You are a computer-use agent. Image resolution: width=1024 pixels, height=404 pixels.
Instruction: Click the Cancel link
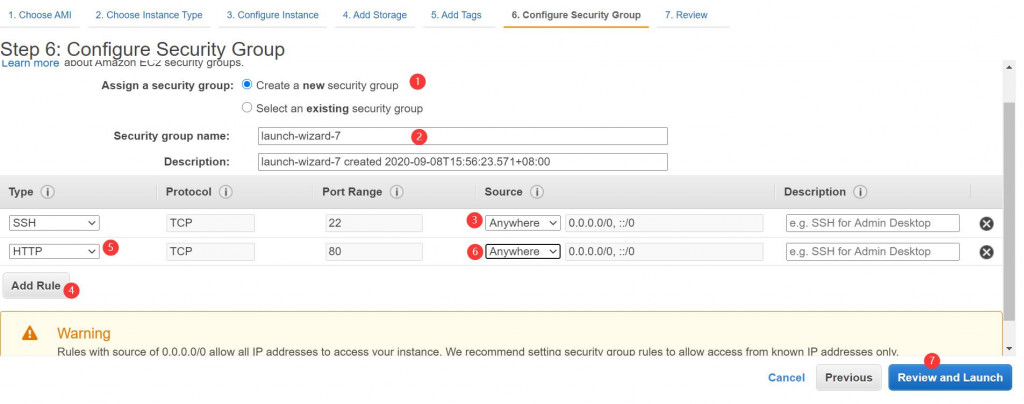click(x=786, y=377)
